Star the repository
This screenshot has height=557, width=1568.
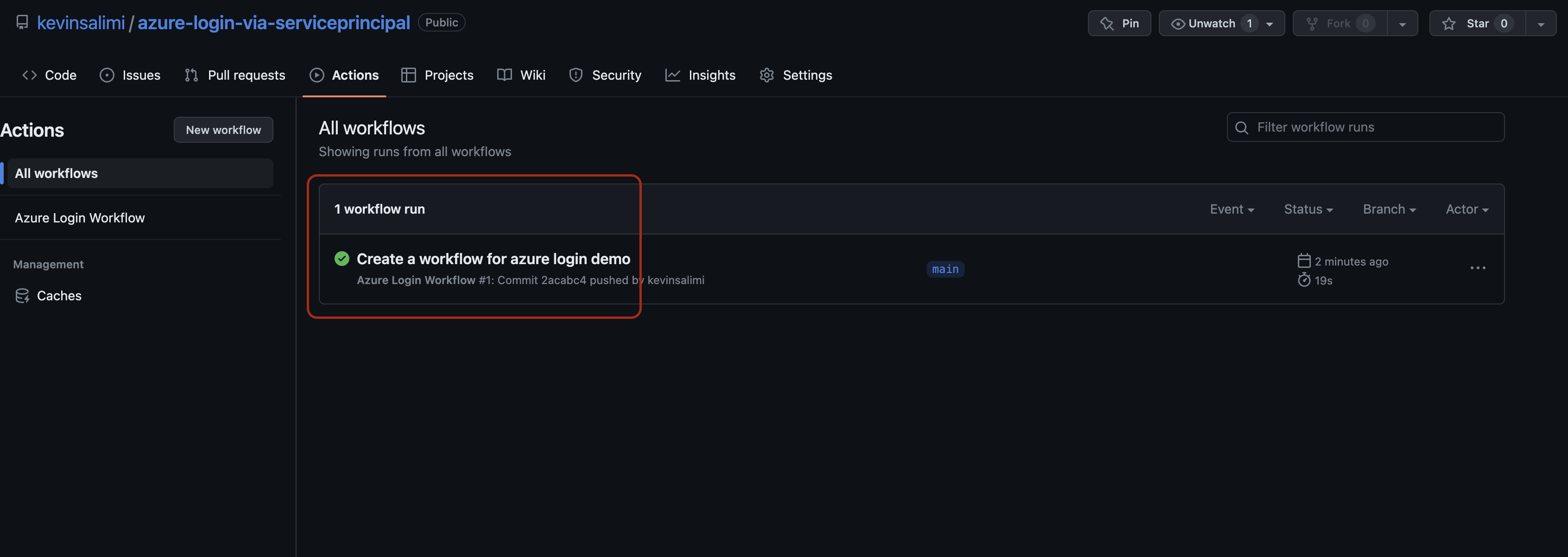pyautogui.click(x=1477, y=23)
